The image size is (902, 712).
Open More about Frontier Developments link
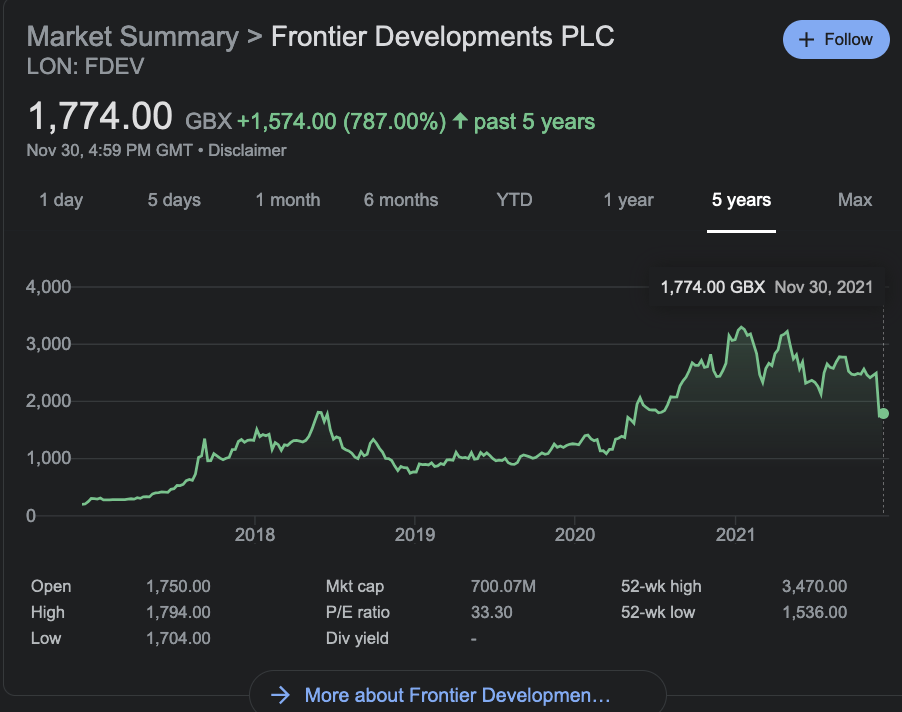[x=457, y=695]
